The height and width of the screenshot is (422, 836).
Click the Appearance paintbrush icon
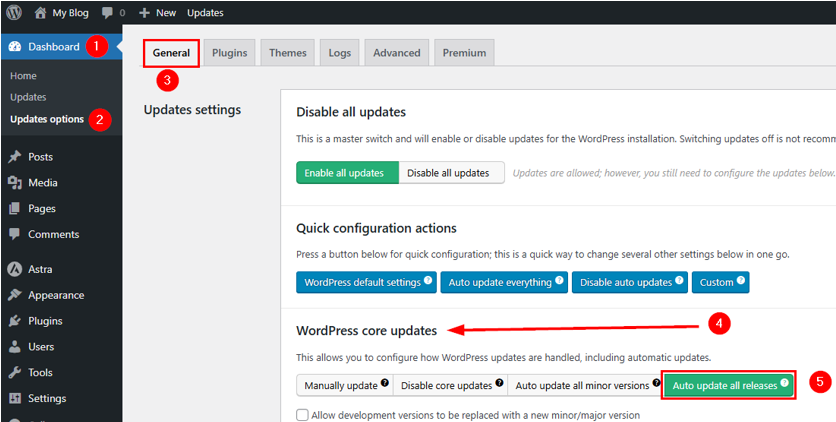tap(15, 295)
